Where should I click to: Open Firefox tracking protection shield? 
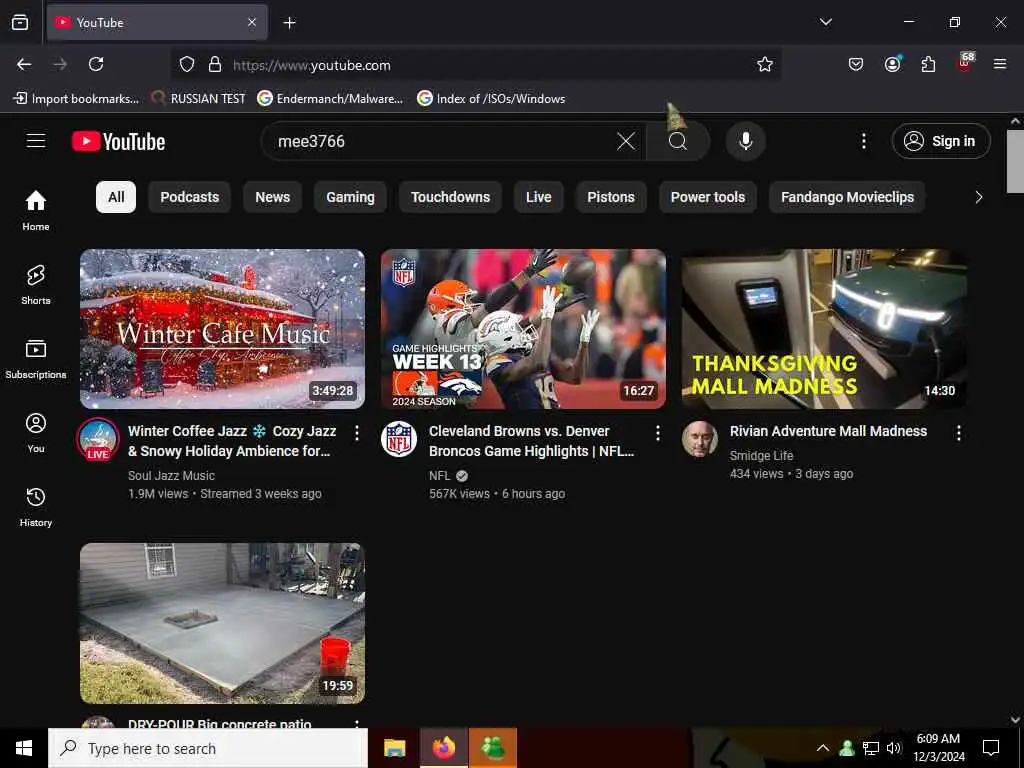(x=187, y=64)
